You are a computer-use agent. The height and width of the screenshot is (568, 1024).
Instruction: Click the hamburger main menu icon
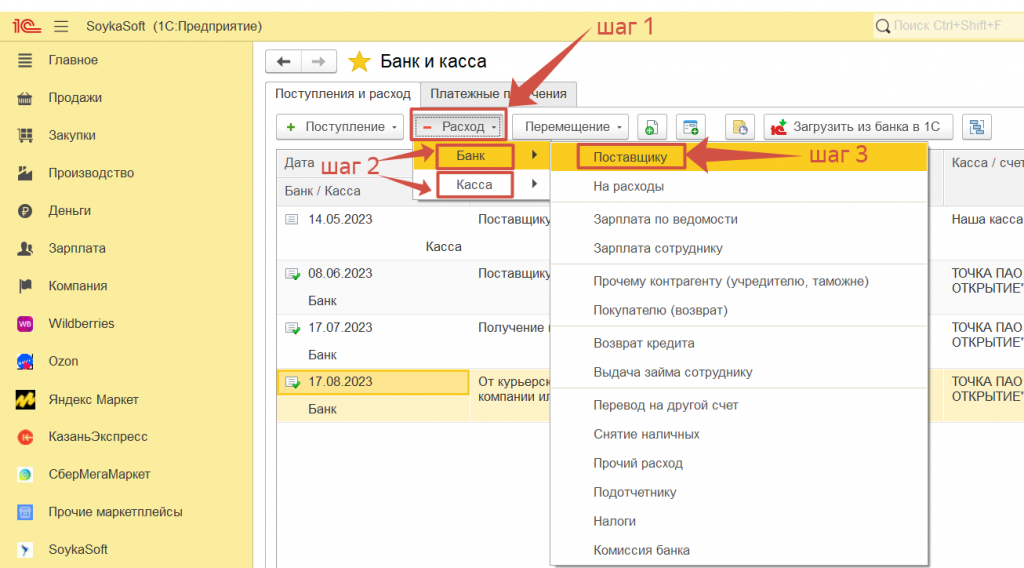pos(61,25)
